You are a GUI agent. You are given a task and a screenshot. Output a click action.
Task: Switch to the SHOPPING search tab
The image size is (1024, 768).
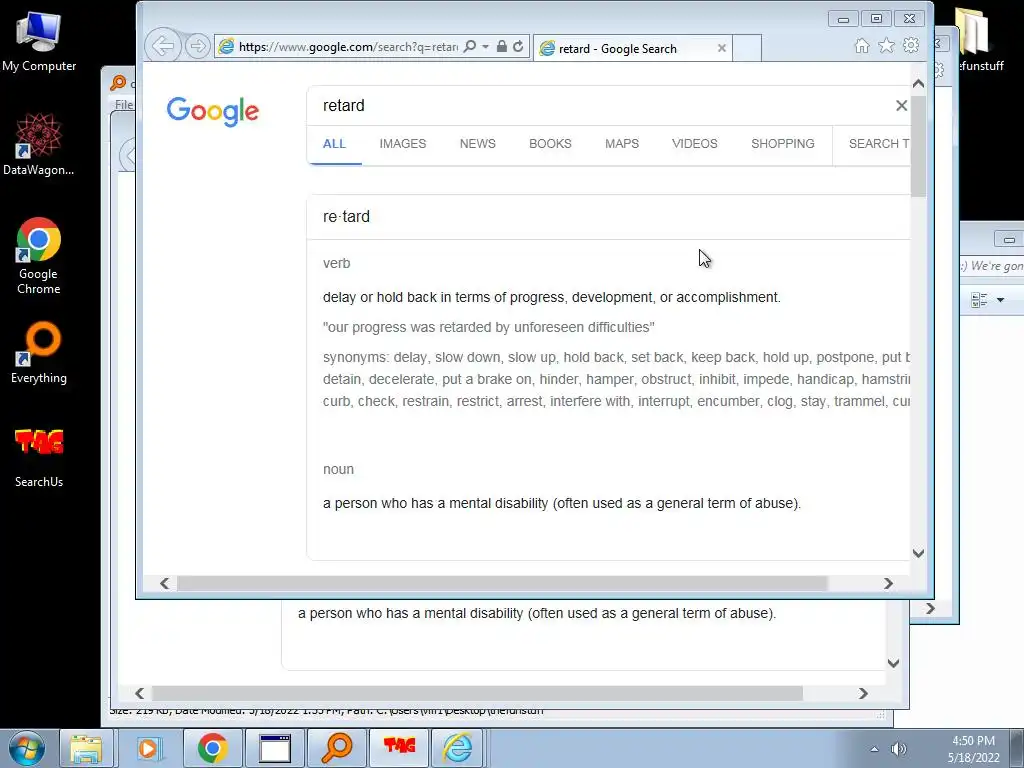click(x=782, y=144)
